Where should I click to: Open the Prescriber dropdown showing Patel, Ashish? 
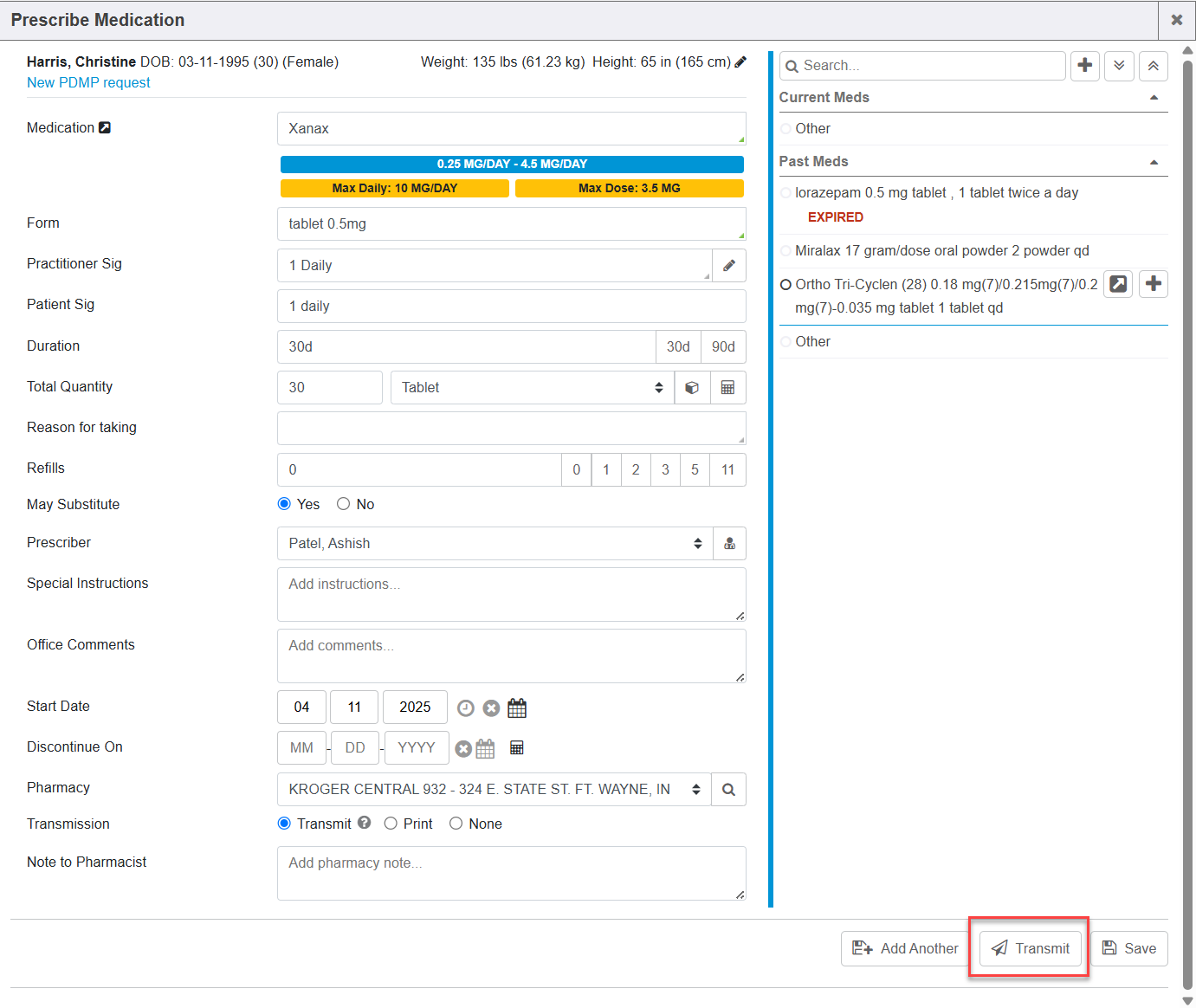coord(495,544)
